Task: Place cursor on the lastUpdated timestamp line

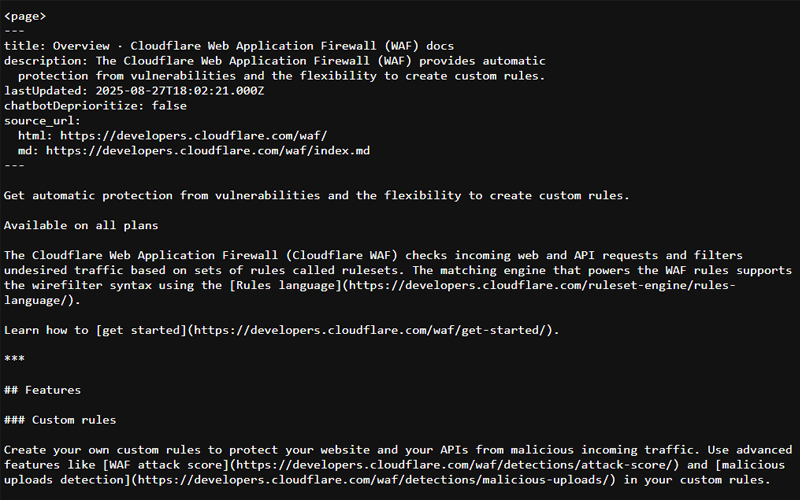Action: pos(134,91)
